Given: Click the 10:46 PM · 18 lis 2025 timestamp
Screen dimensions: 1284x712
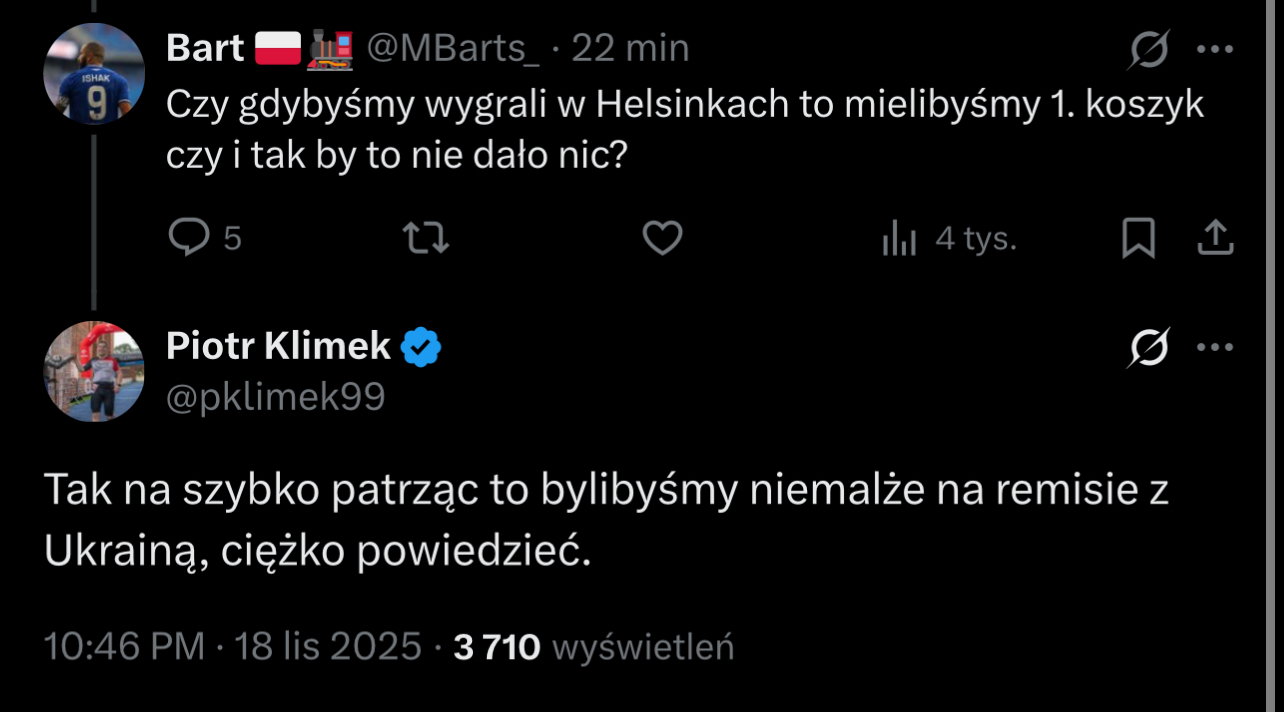Looking at the screenshot, I should coord(232,647).
